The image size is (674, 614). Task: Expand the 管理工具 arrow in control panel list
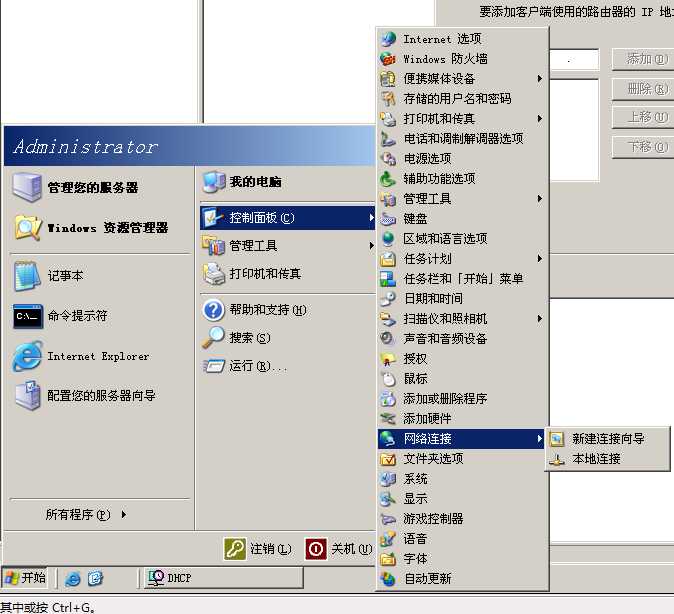(x=539, y=199)
